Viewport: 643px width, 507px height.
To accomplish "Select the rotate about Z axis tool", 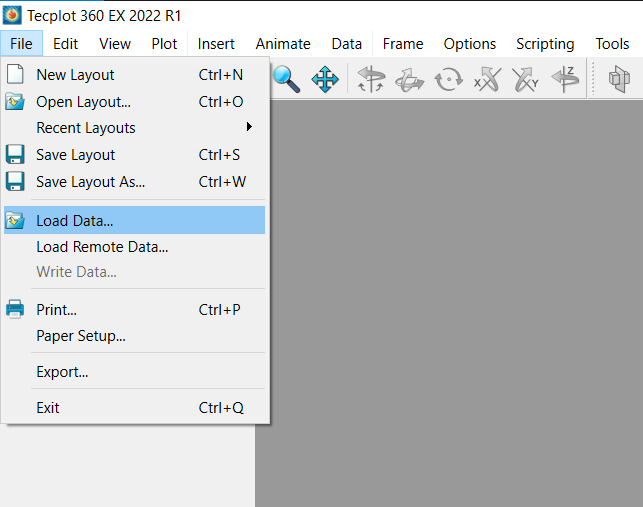I will click(x=565, y=79).
